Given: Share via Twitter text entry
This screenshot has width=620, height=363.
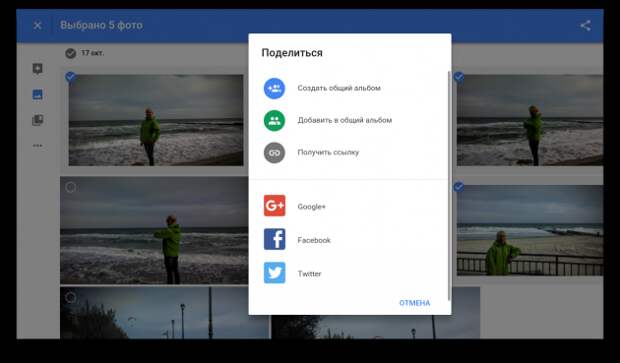Looking at the screenshot, I should click(309, 274).
